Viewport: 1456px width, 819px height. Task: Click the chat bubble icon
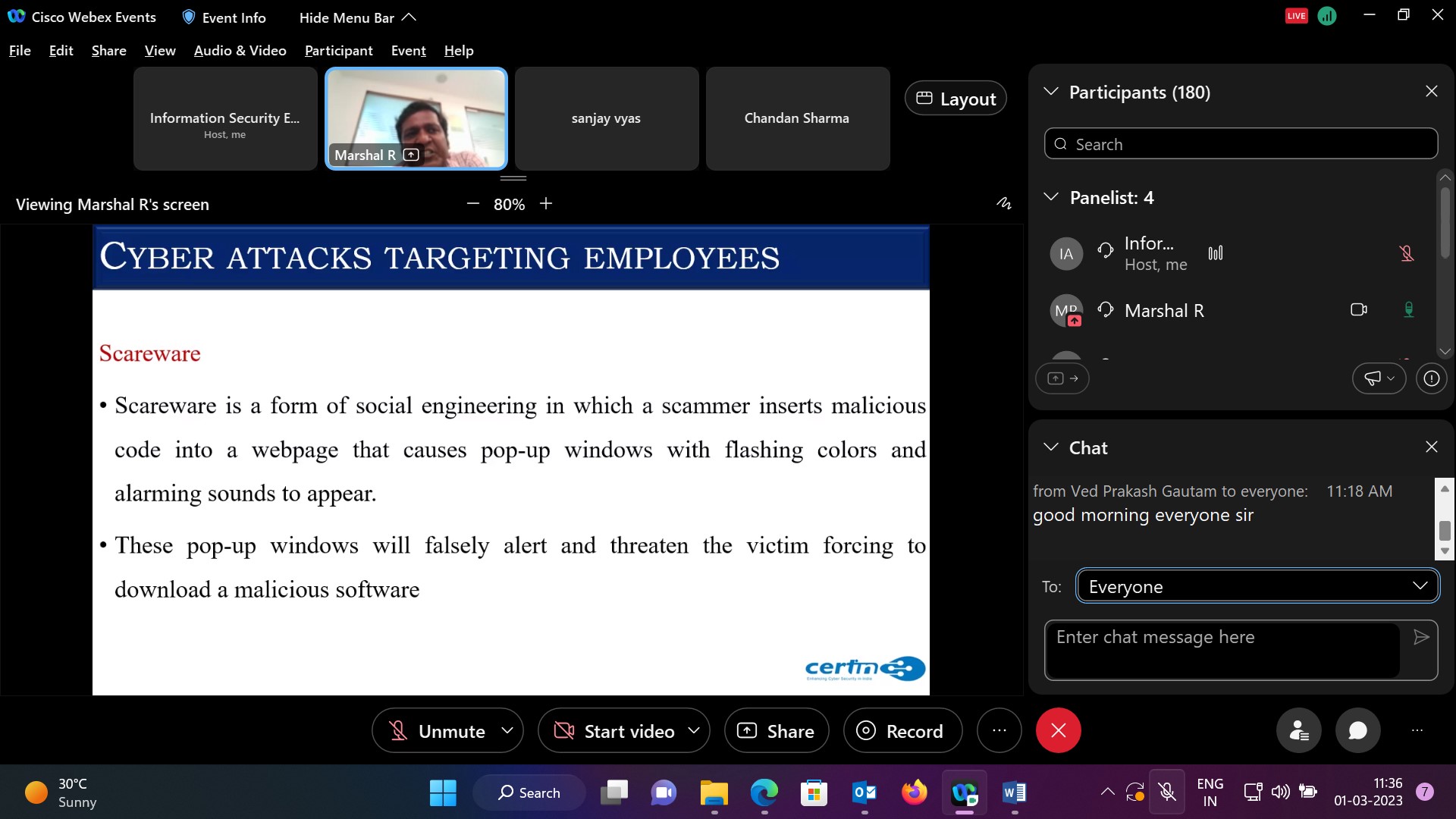[1357, 730]
